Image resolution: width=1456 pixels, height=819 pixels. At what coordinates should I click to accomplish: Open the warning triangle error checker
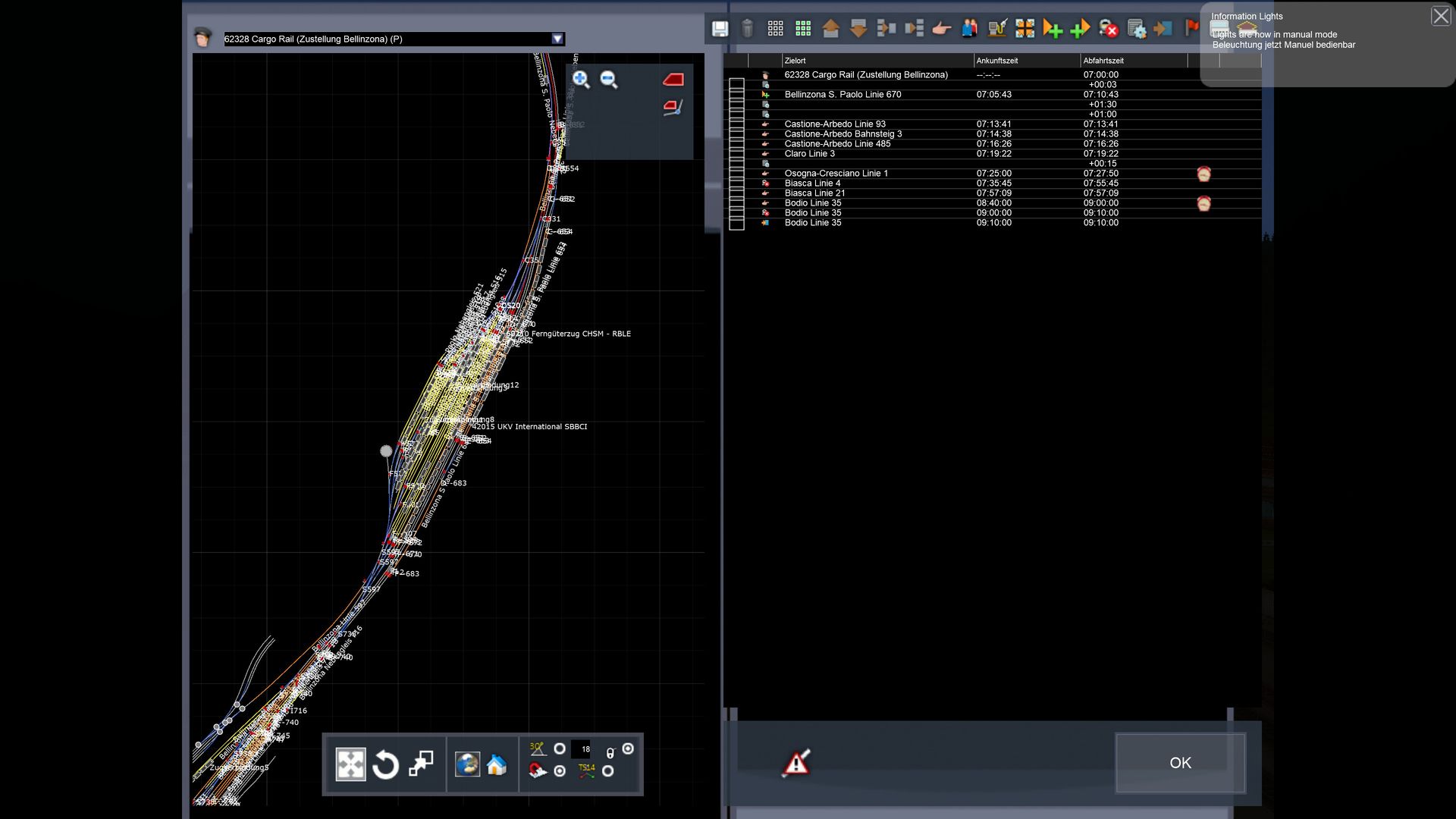click(x=795, y=763)
